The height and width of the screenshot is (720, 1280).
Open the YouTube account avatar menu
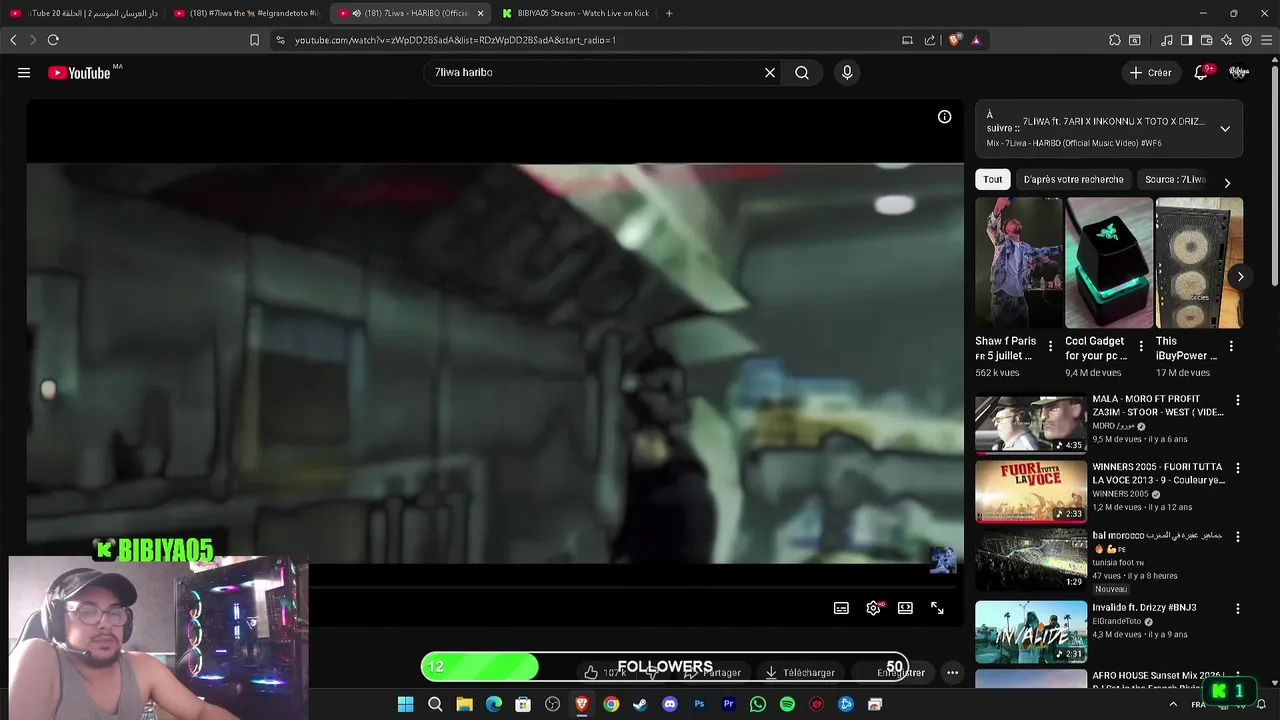(x=1239, y=72)
